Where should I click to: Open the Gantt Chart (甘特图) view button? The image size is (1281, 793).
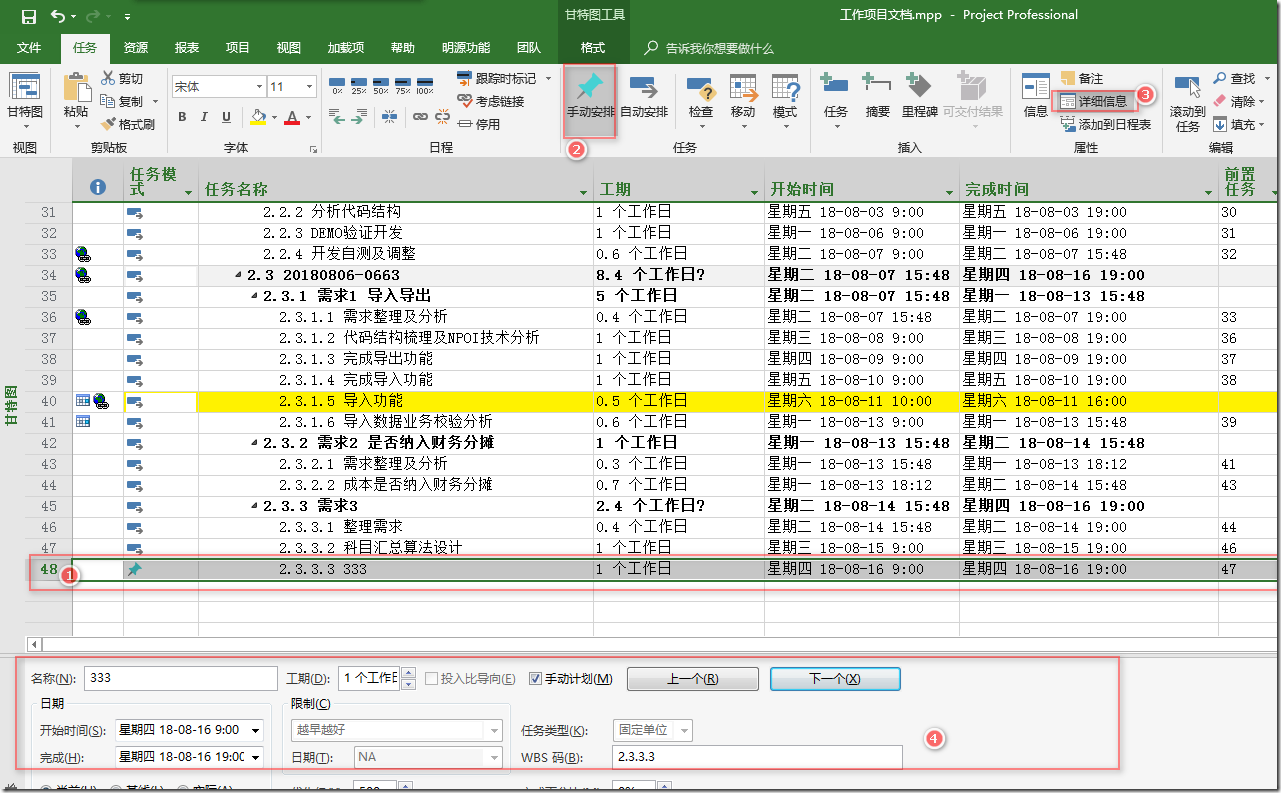(x=24, y=103)
